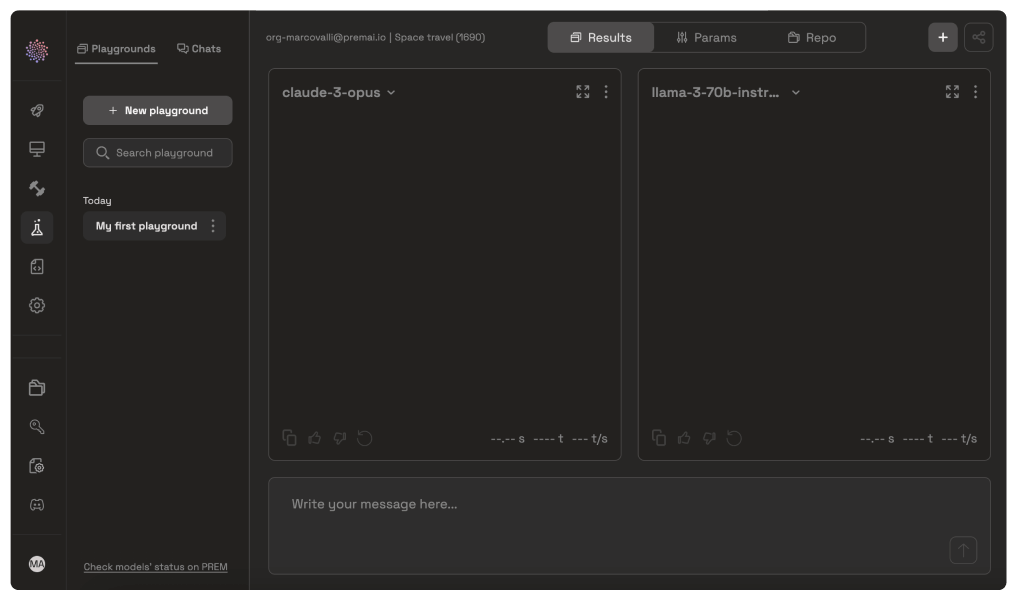Copy the claude-3-opus response
Screen dimensions: 1016x600
click(x=290, y=438)
